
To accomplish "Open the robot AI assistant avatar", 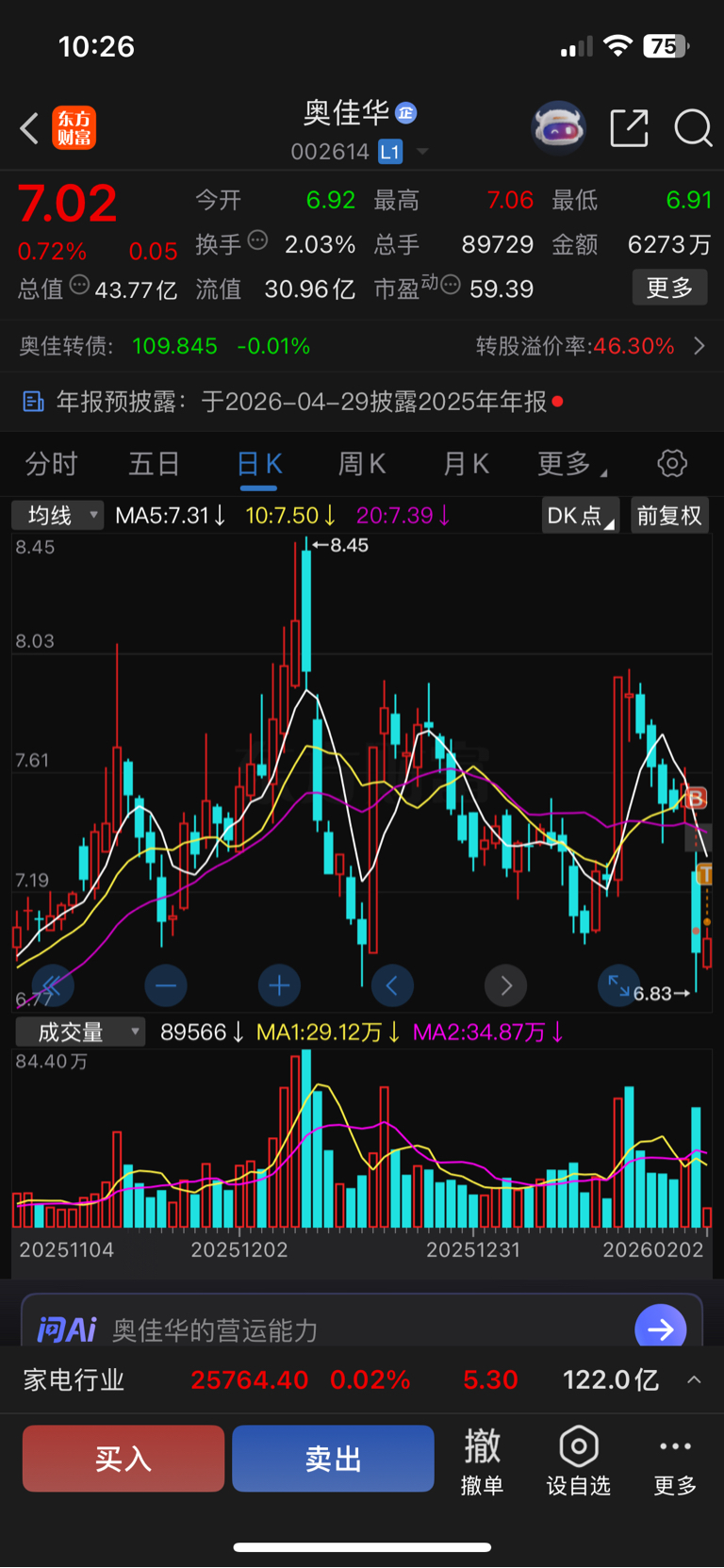I will pos(559,127).
